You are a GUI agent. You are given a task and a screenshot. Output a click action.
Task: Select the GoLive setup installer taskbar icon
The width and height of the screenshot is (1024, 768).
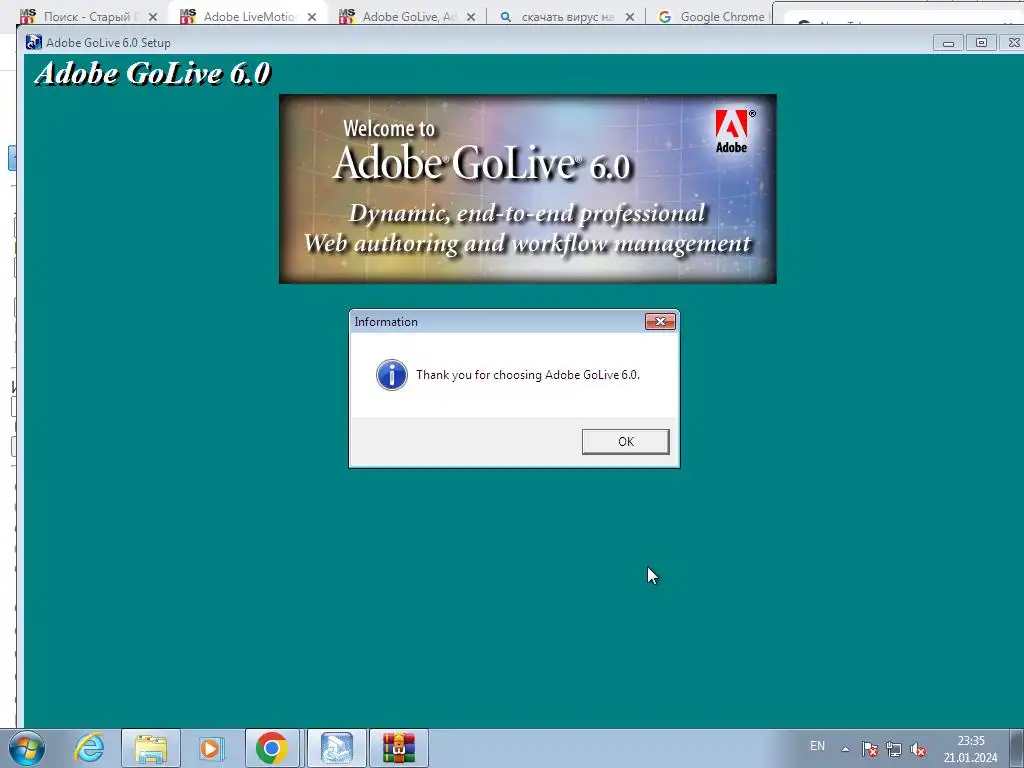tap(337, 748)
